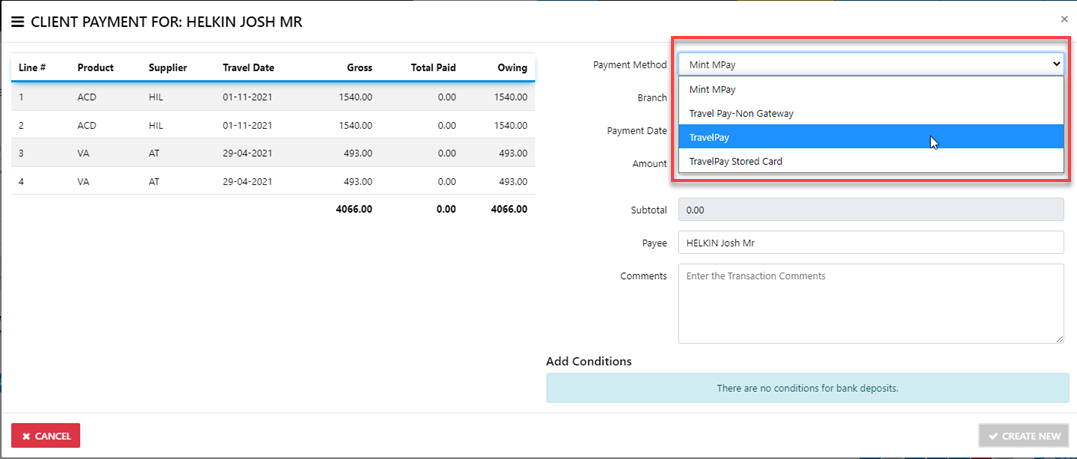Close the client payment dialog
This screenshot has width=1077, height=459.
point(1064,18)
